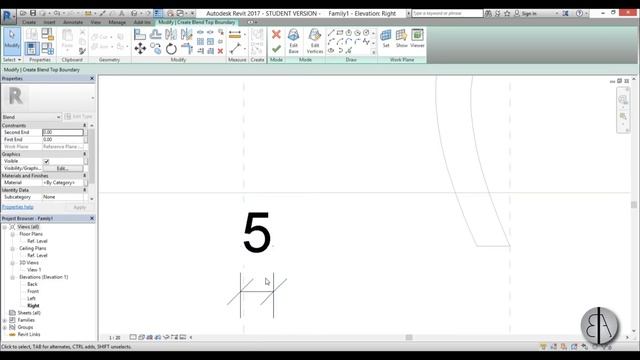Click the Save icon in quick access toolbar
This screenshot has height=360, width=640.
33,13
